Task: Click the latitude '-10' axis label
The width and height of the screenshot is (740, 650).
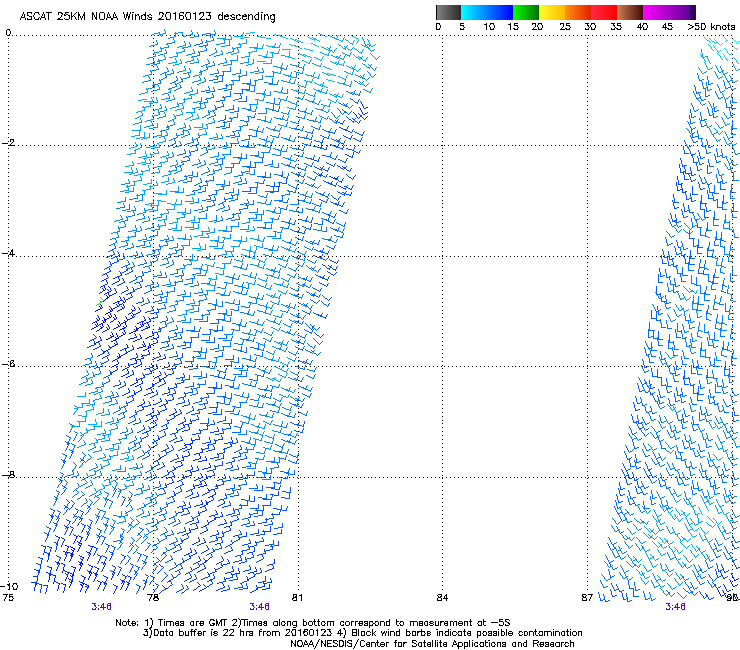Action: pyautogui.click(x=10, y=586)
